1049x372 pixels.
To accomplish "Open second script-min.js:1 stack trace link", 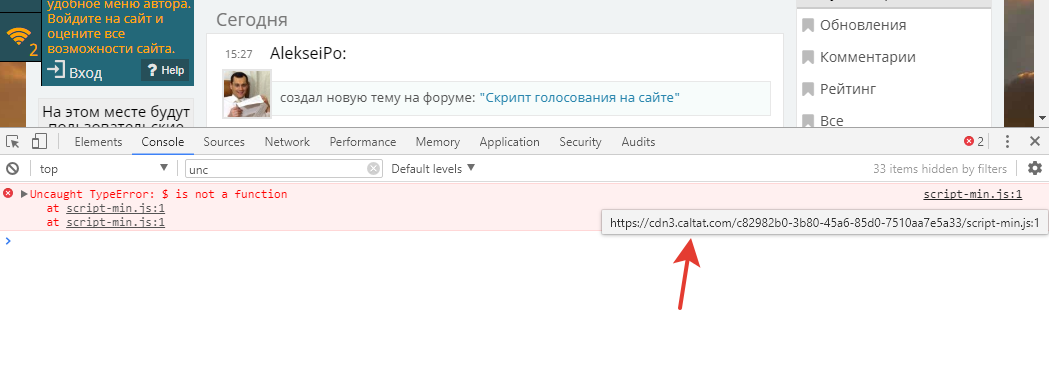I will tap(115, 222).
